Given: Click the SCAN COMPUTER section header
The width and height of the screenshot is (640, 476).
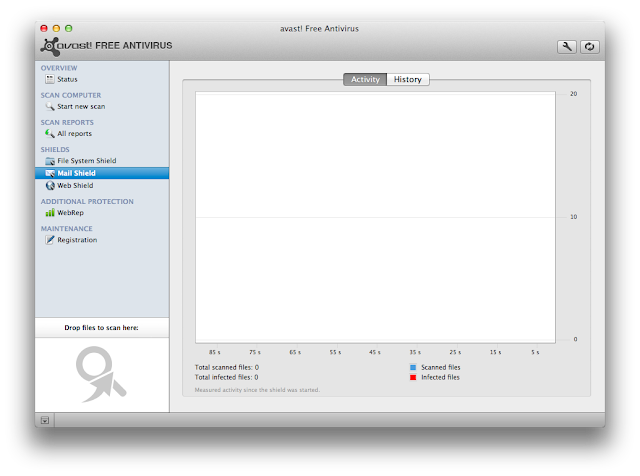Looking at the screenshot, I should pos(71,95).
